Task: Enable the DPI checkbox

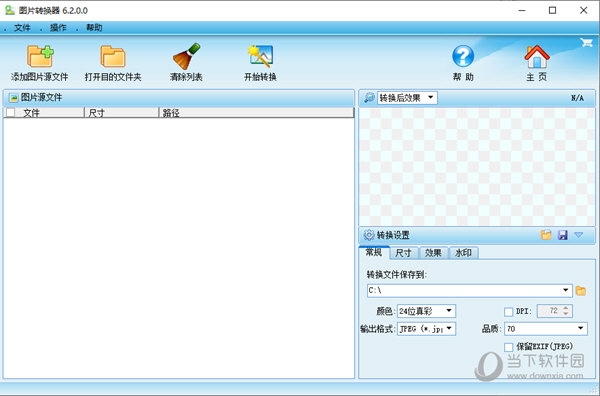Action: point(508,312)
